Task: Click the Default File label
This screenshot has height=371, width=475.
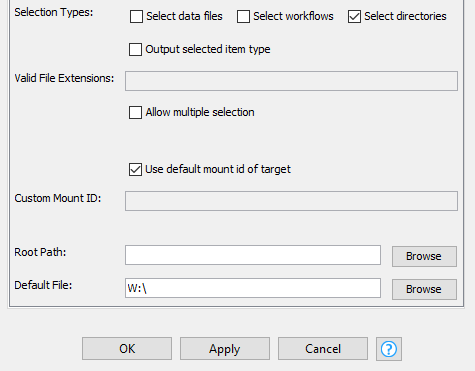Action: pyautogui.click(x=43, y=285)
